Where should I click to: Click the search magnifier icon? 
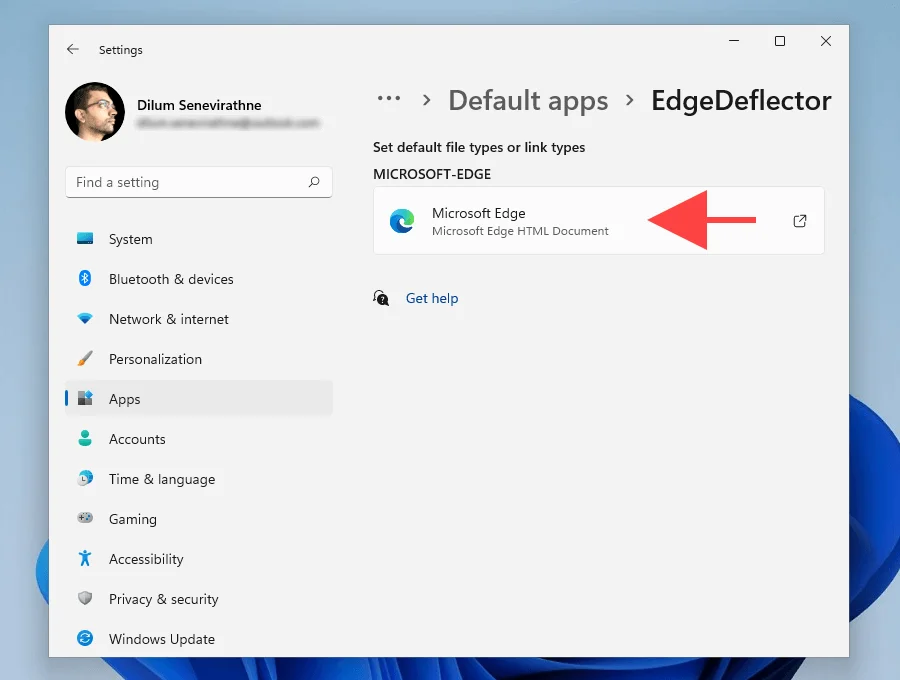pos(314,182)
